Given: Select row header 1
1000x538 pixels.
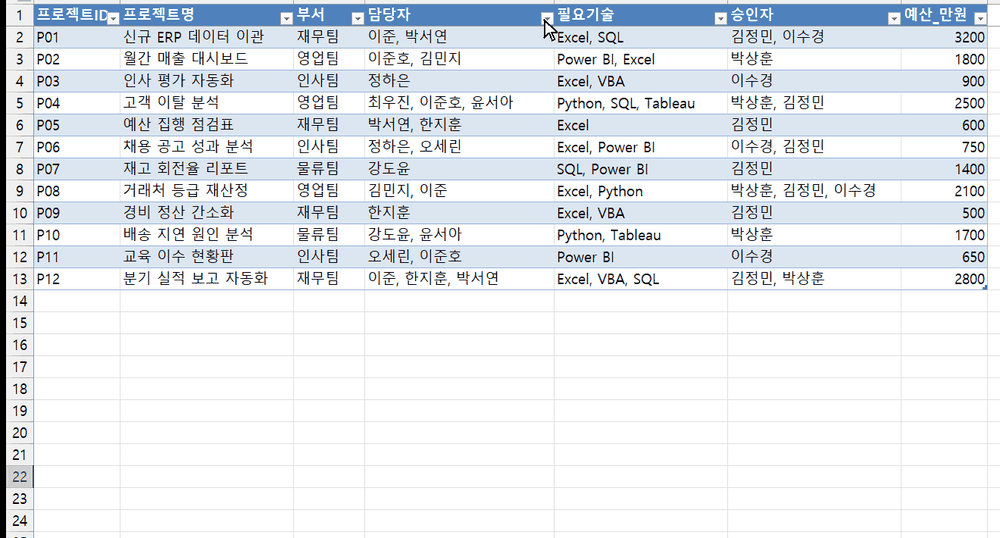Looking at the screenshot, I should coord(20,15).
